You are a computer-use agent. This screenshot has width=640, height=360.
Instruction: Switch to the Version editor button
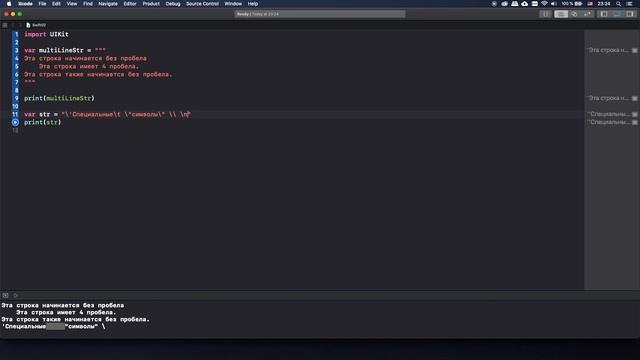[587, 14]
